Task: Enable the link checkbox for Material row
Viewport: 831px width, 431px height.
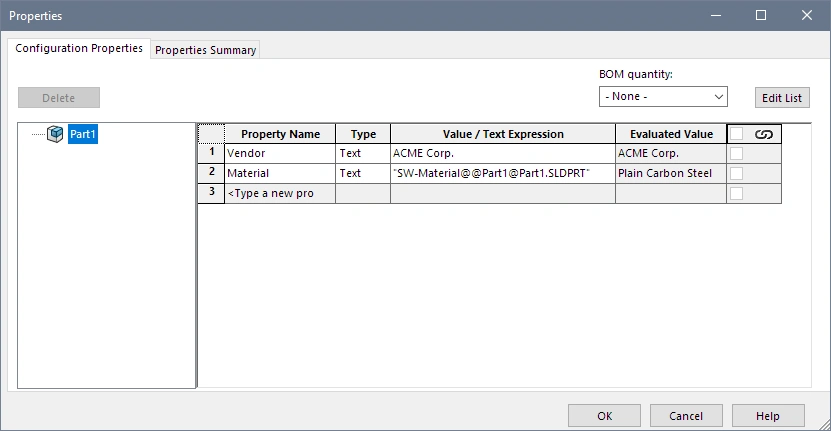Action: pyautogui.click(x=737, y=173)
